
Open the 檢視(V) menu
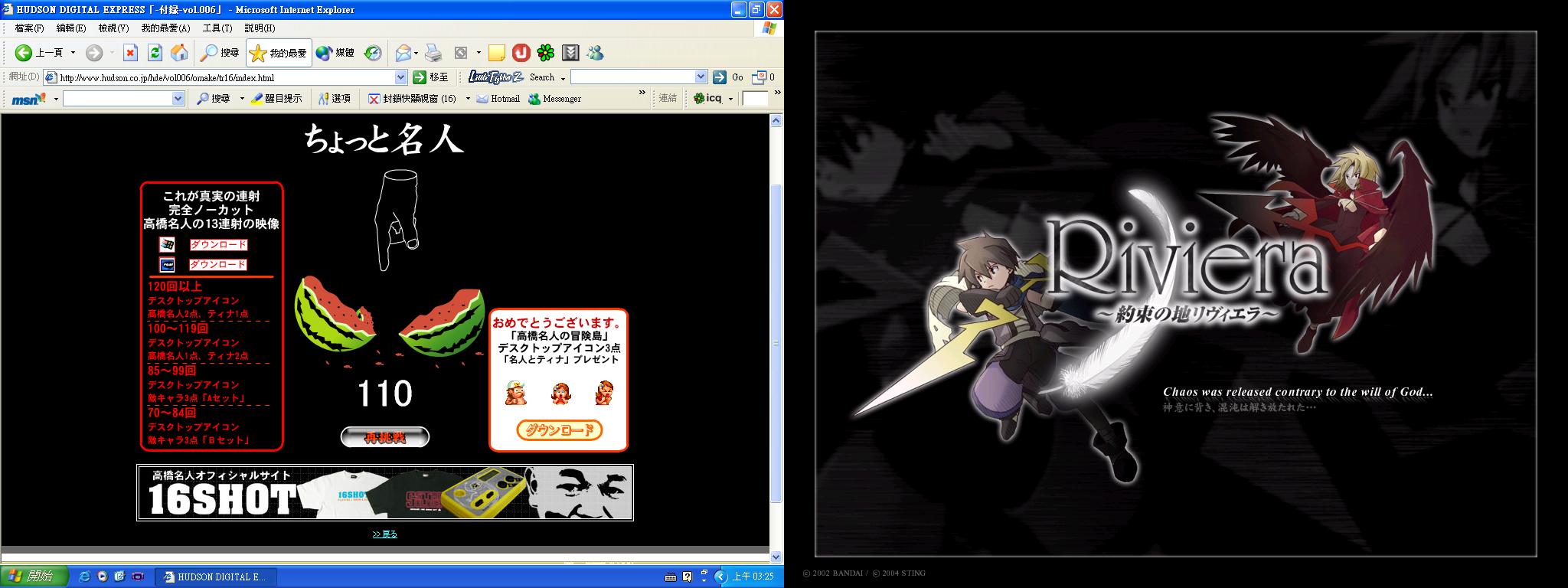click(x=113, y=28)
